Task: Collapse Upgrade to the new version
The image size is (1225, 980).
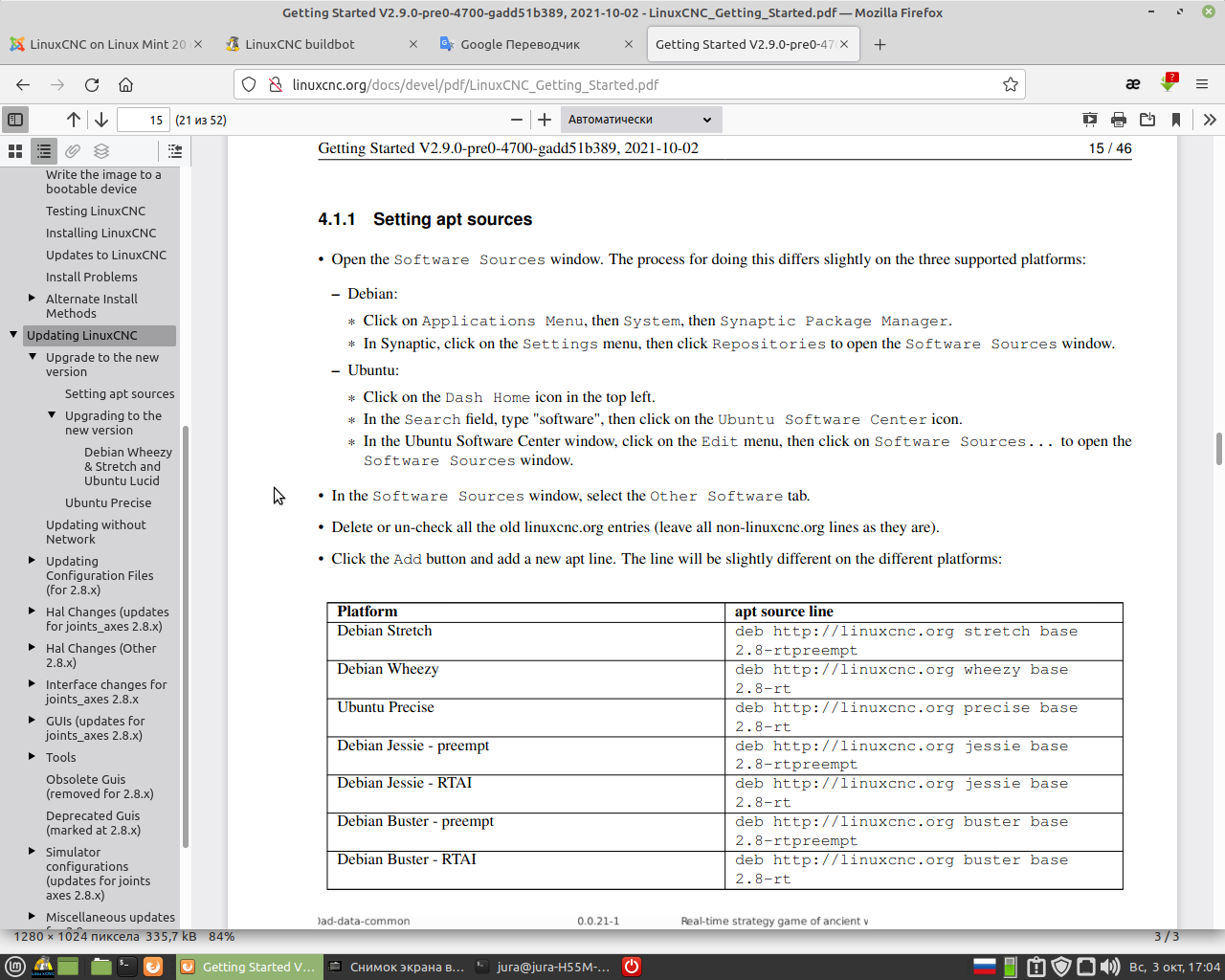Action: [x=33, y=357]
